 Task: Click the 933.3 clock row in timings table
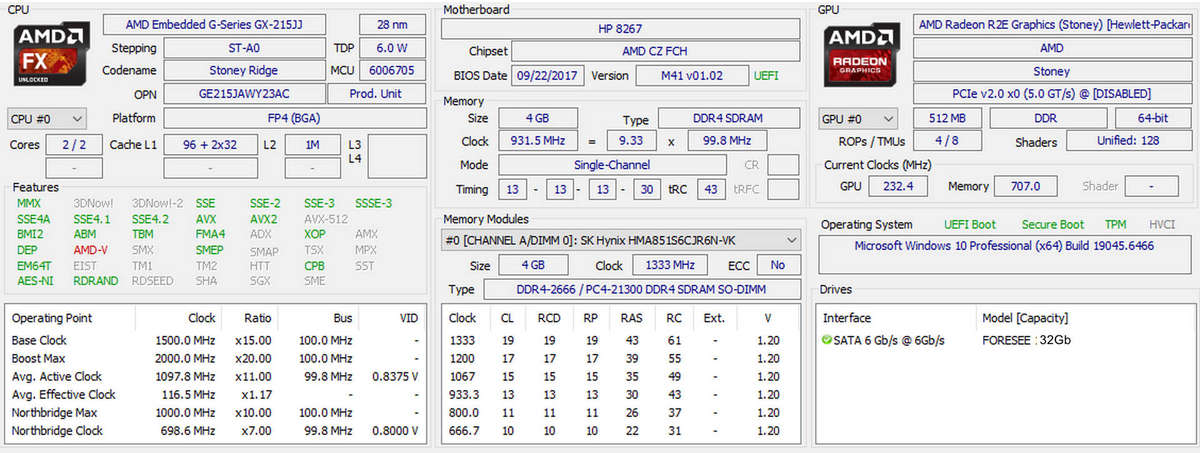[620, 394]
